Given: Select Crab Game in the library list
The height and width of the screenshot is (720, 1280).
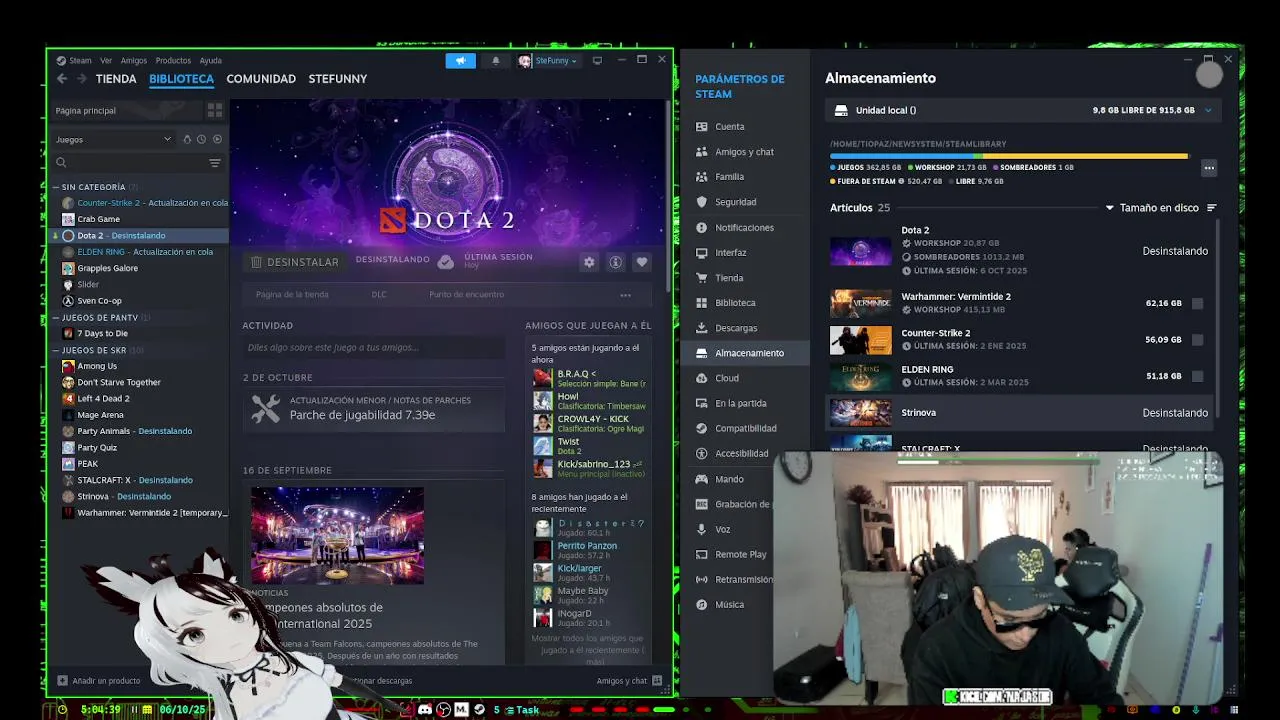Looking at the screenshot, I should tap(140, 219).
